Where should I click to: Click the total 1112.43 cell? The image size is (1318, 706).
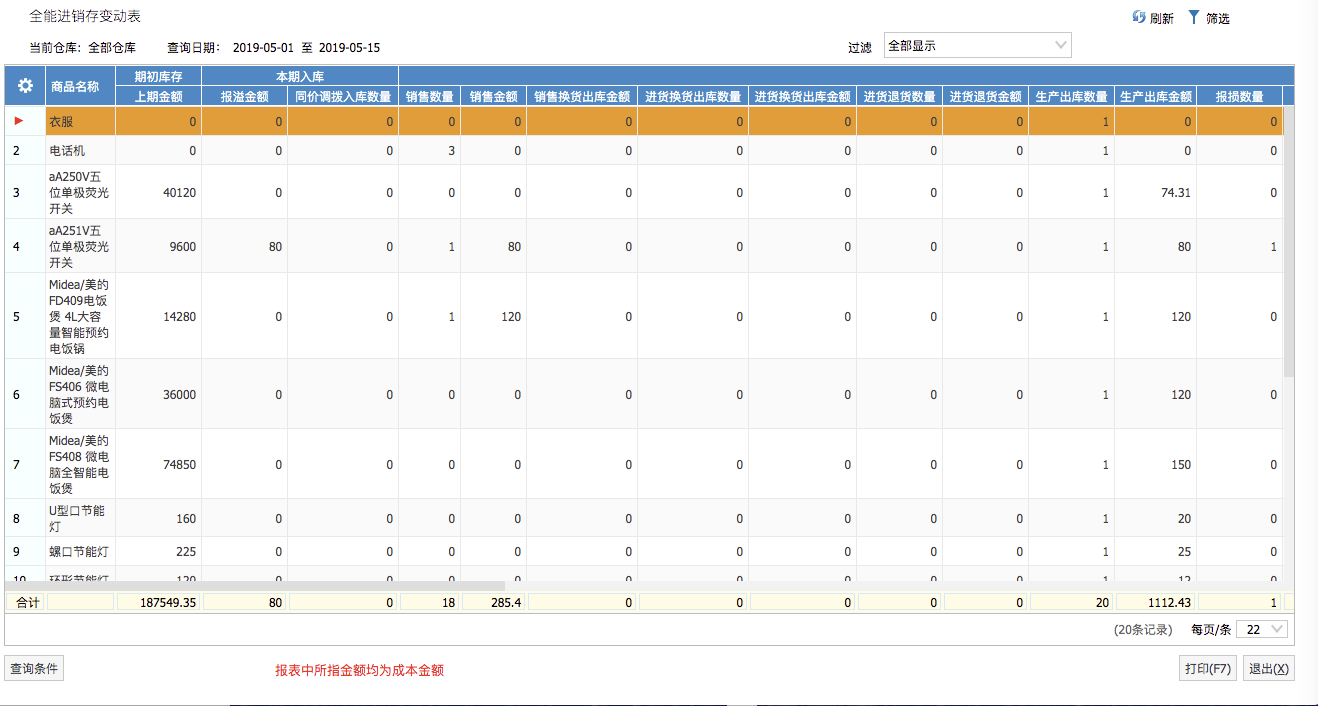[1156, 602]
